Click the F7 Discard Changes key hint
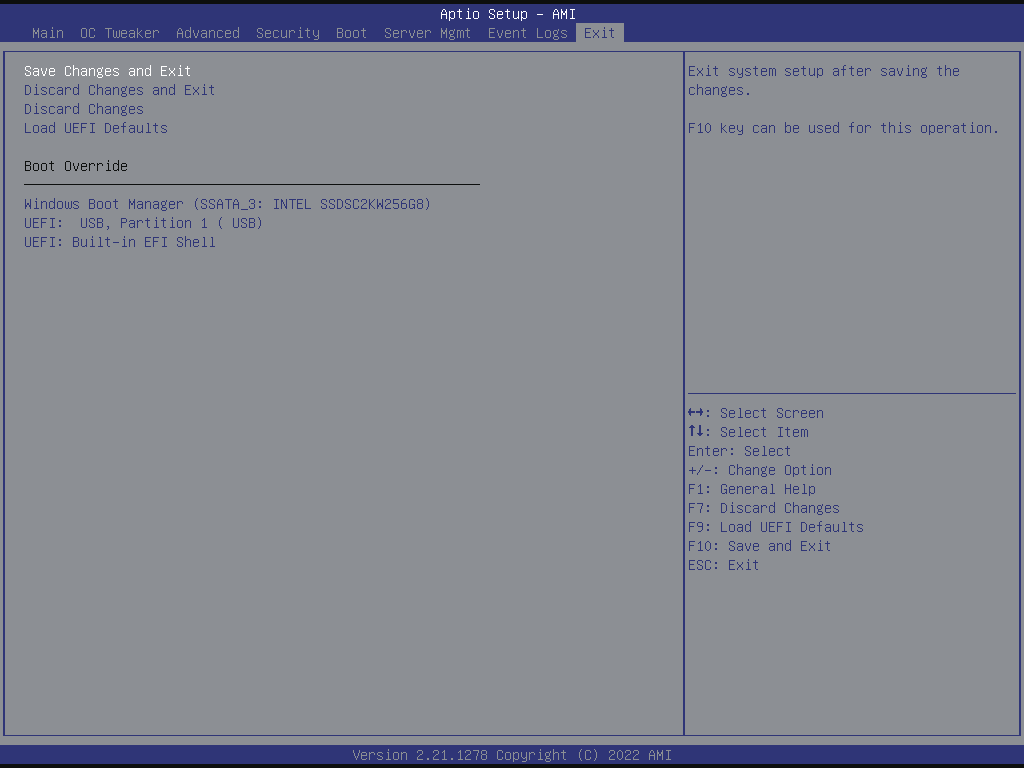Viewport: 1024px width, 768px height. pos(764,508)
